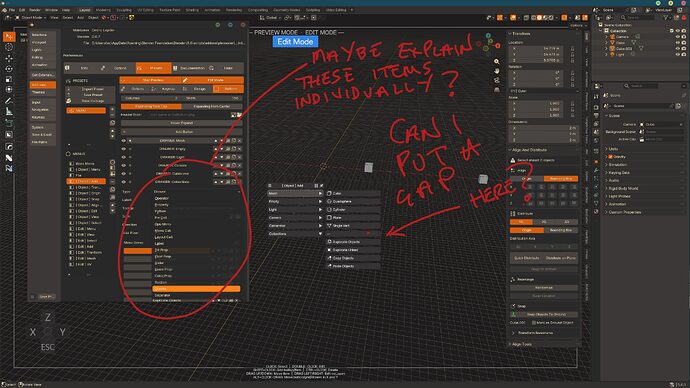Open Modifiers wrench properties tab
The width and height of the screenshot is (690, 388).
[596, 170]
